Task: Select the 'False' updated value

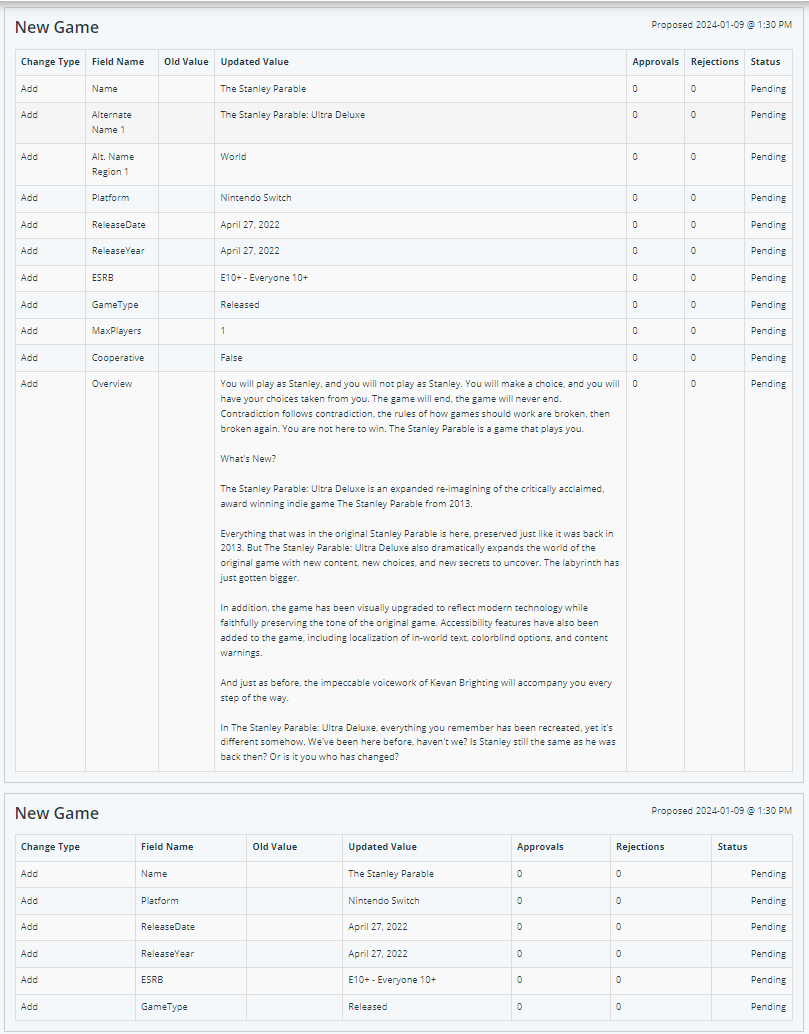Action: pos(231,357)
